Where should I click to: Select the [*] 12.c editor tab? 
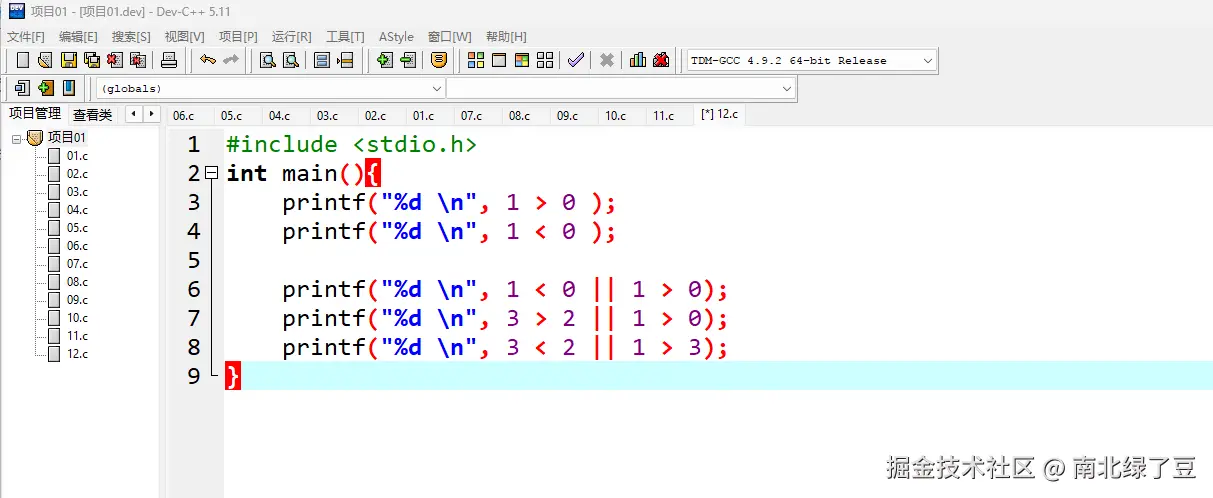point(720,115)
